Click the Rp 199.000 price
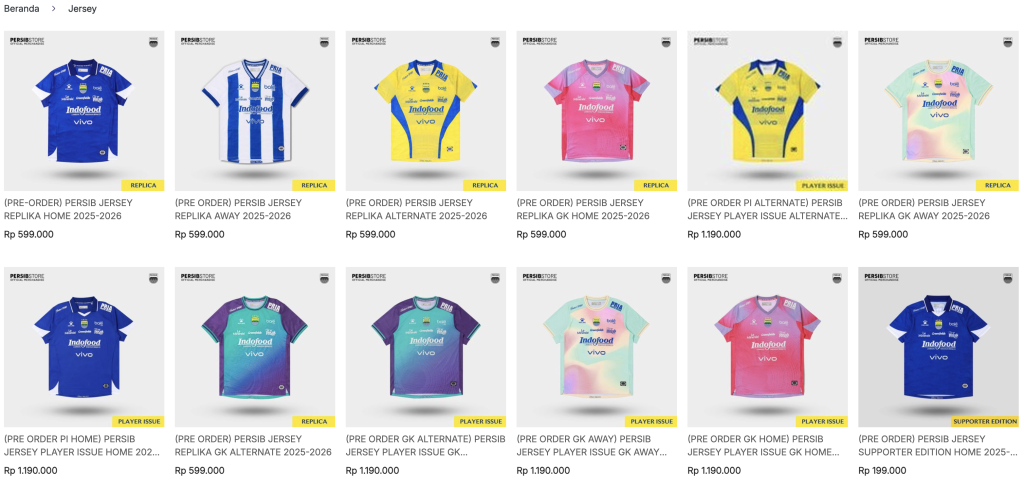The width and height of the screenshot is (1024, 492). 883,470
